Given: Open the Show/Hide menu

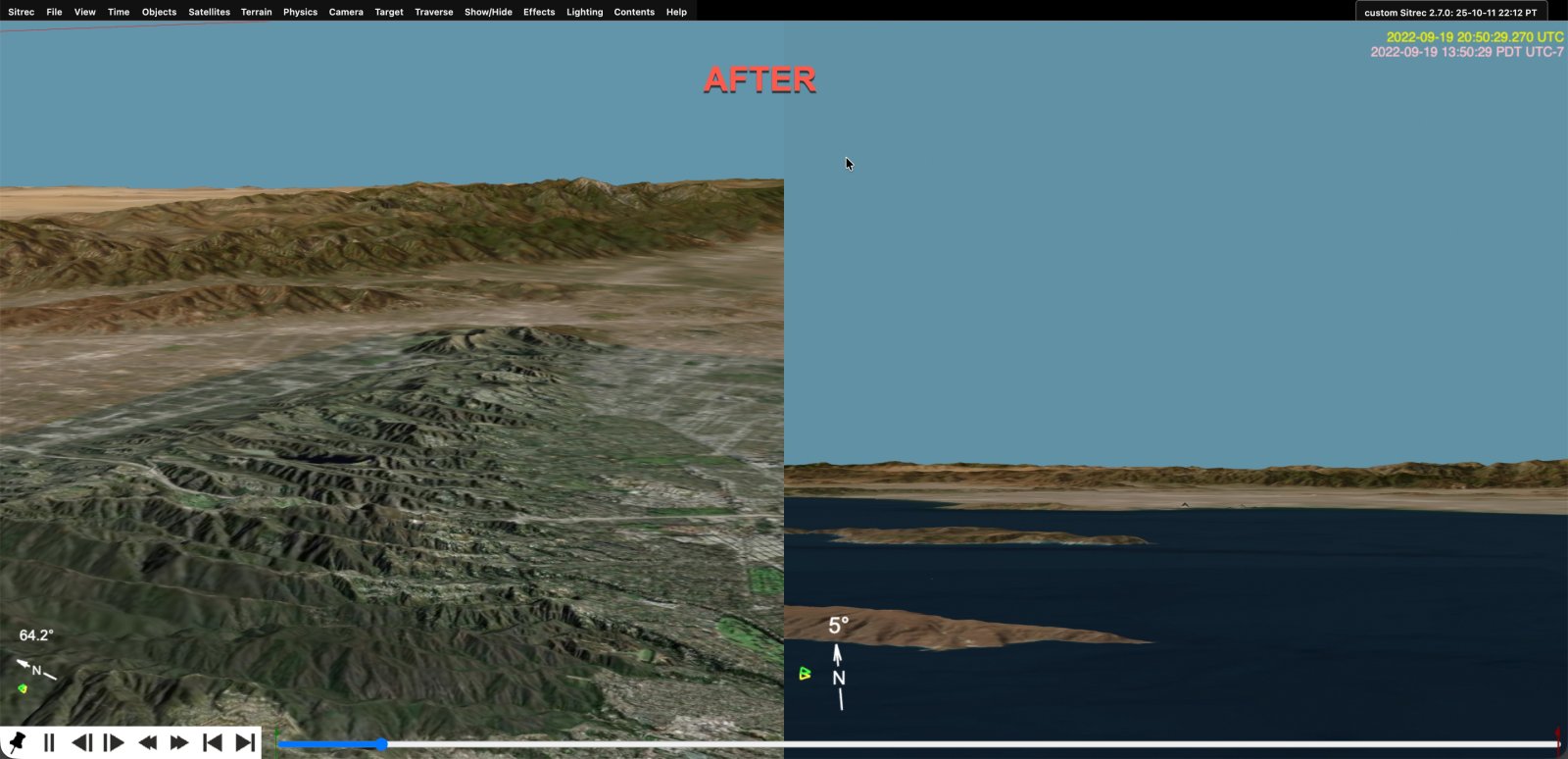Looking at the screenshot, I should (x=488, y=12).
